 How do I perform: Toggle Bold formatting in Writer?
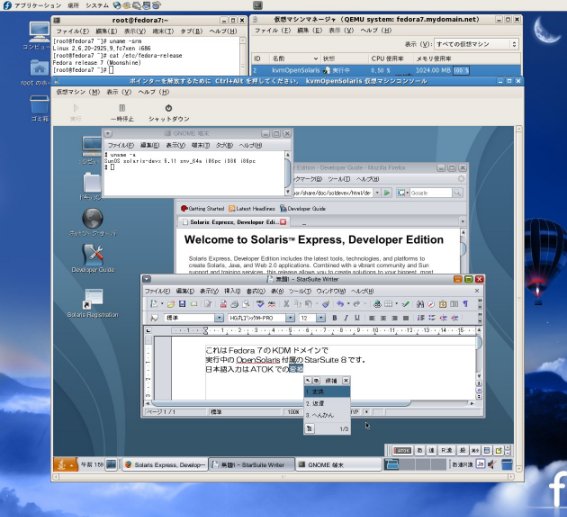[334, 318]
